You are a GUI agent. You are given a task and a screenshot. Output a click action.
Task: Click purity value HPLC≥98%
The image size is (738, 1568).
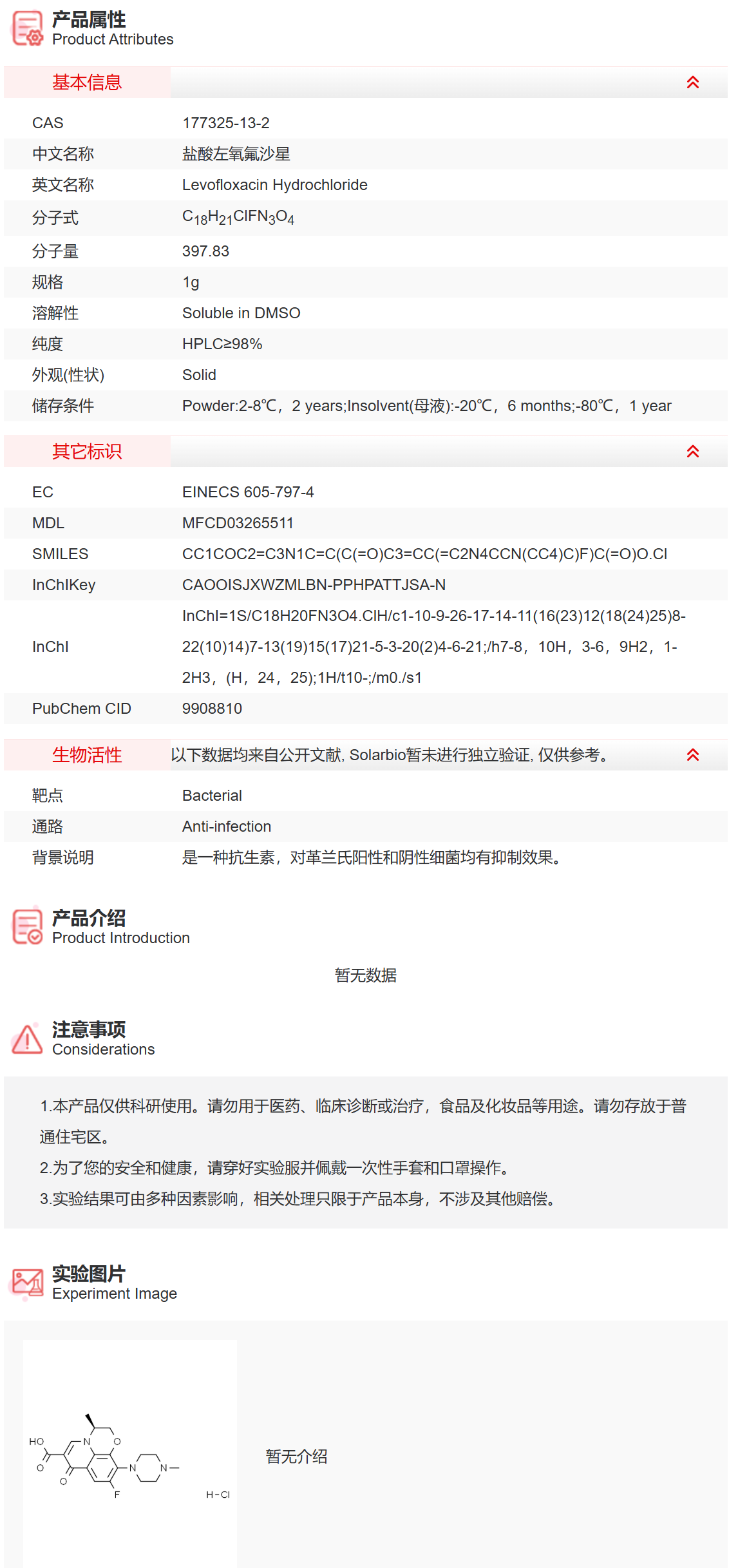222,344
